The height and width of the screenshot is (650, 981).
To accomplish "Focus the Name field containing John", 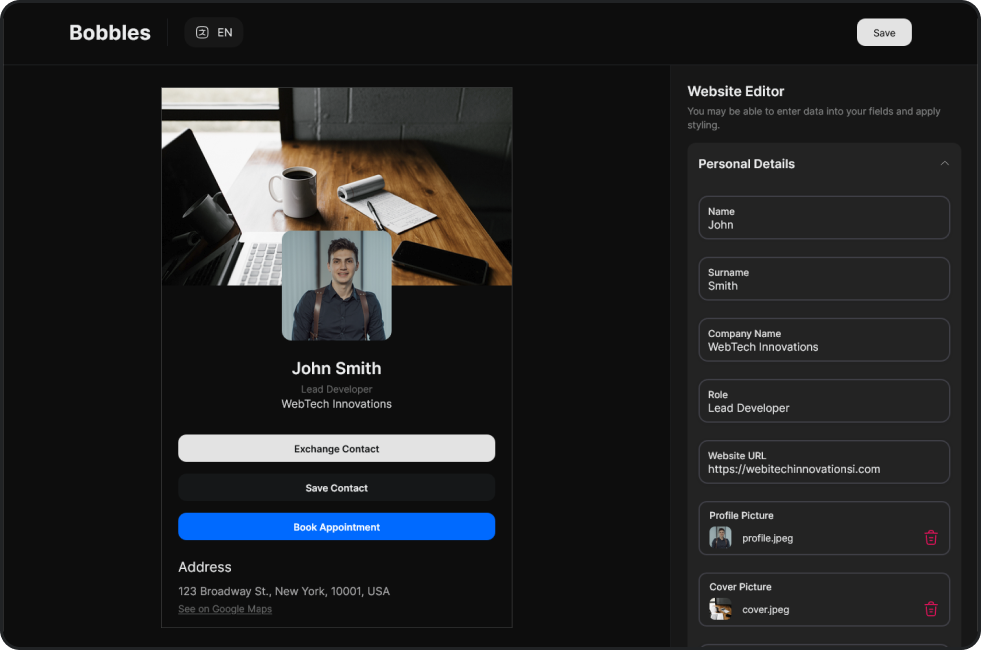I will [823, 218].
